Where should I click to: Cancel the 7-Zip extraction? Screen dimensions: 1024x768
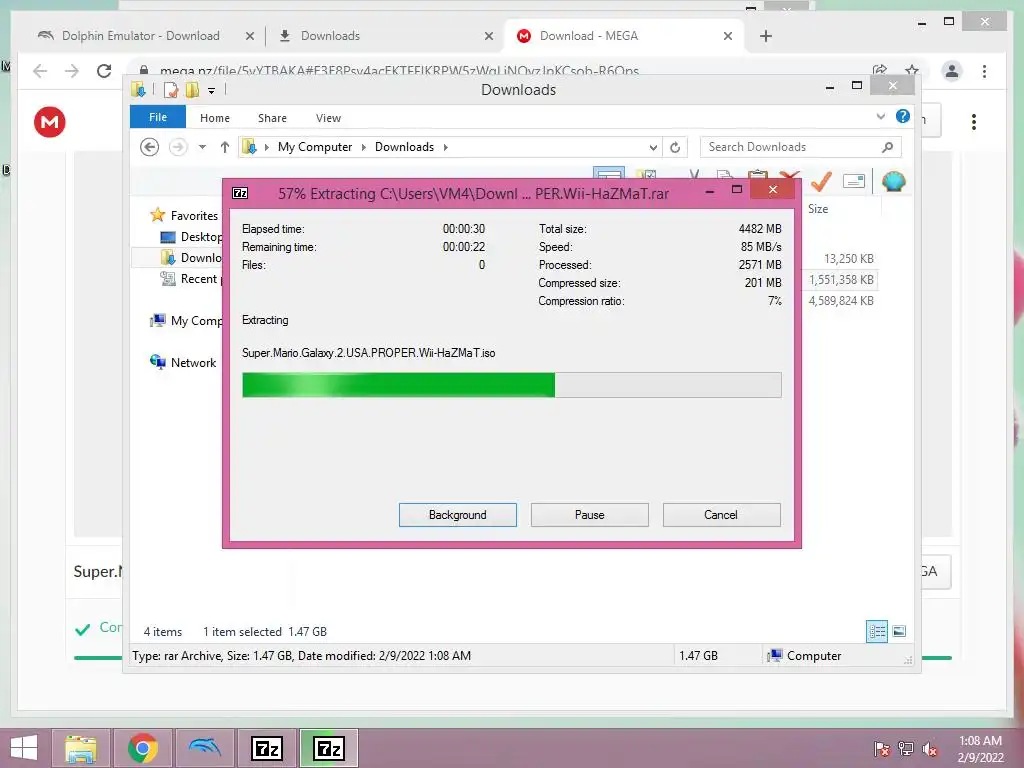721,515
